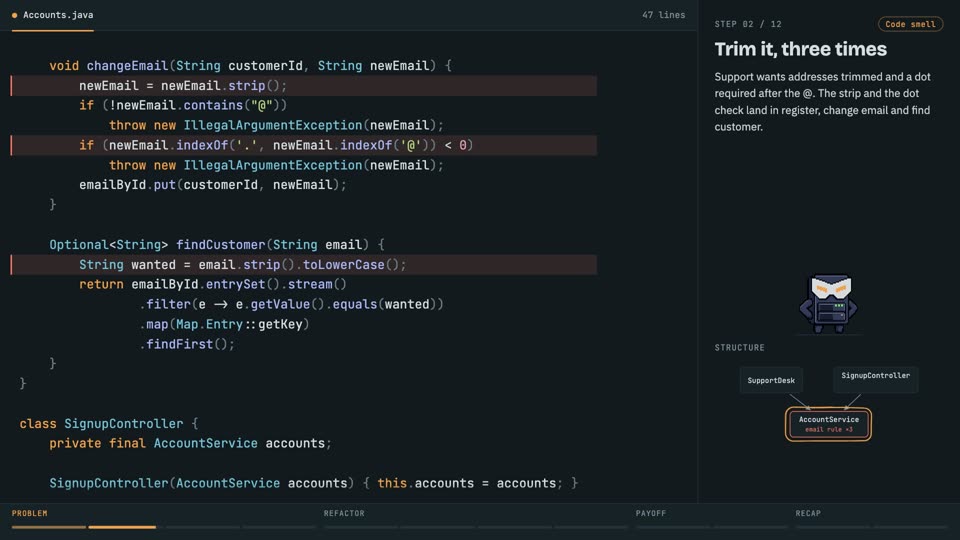
Task: Jump to the PAYOFF section label
Action: [x=651, y=513]
